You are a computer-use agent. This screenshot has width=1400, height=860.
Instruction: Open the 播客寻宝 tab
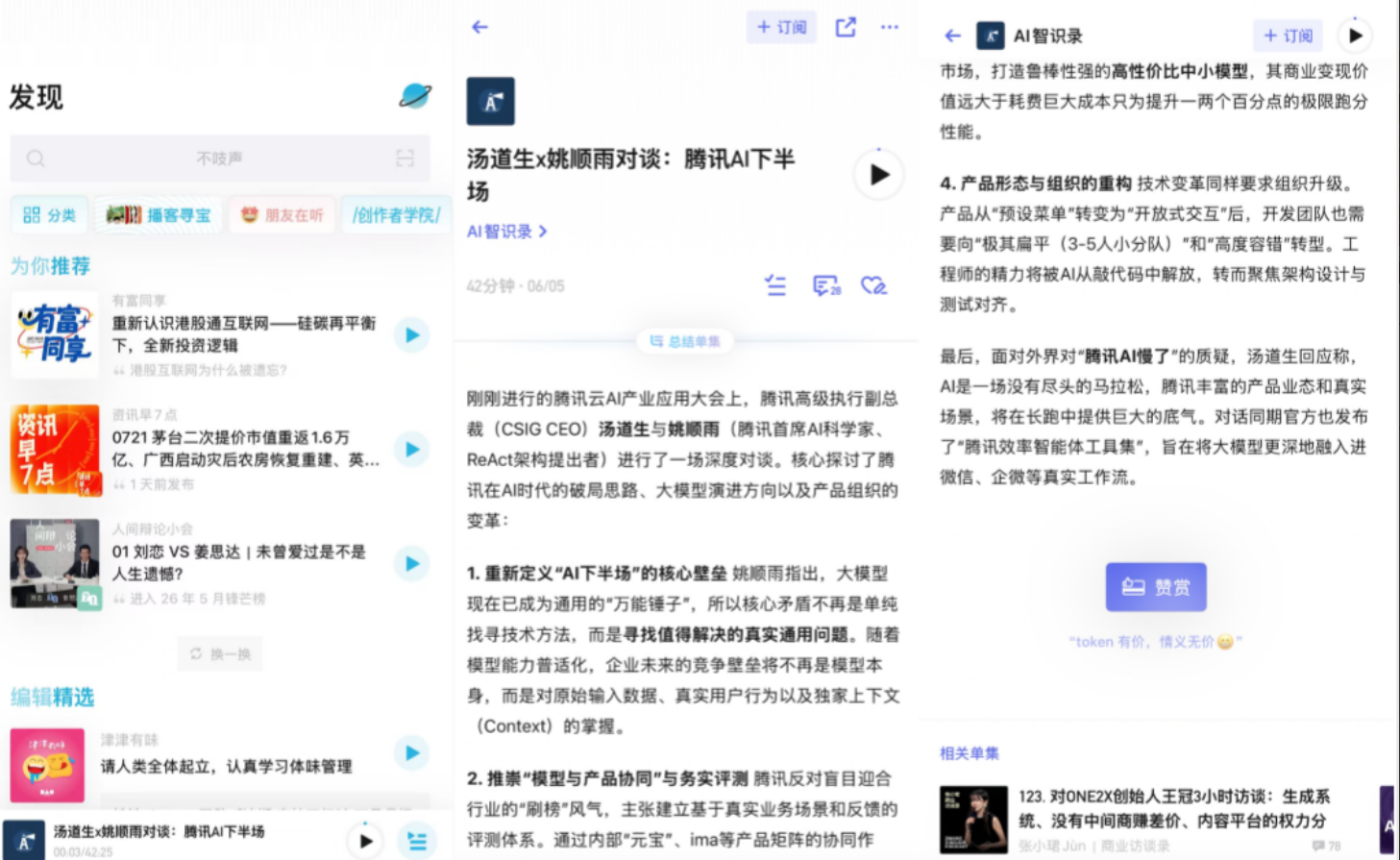[159, 215]
